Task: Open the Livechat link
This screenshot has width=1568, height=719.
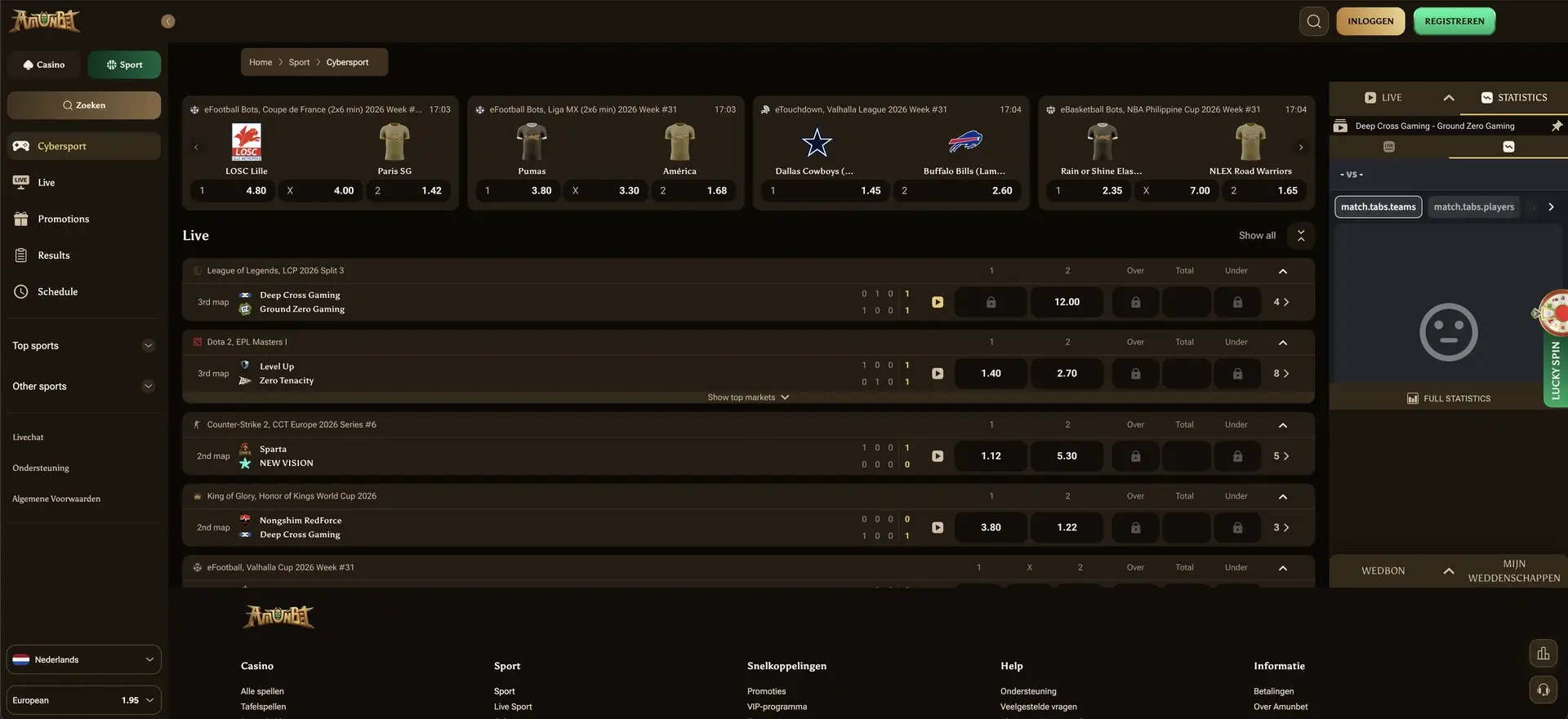Action: pos(28,437)
